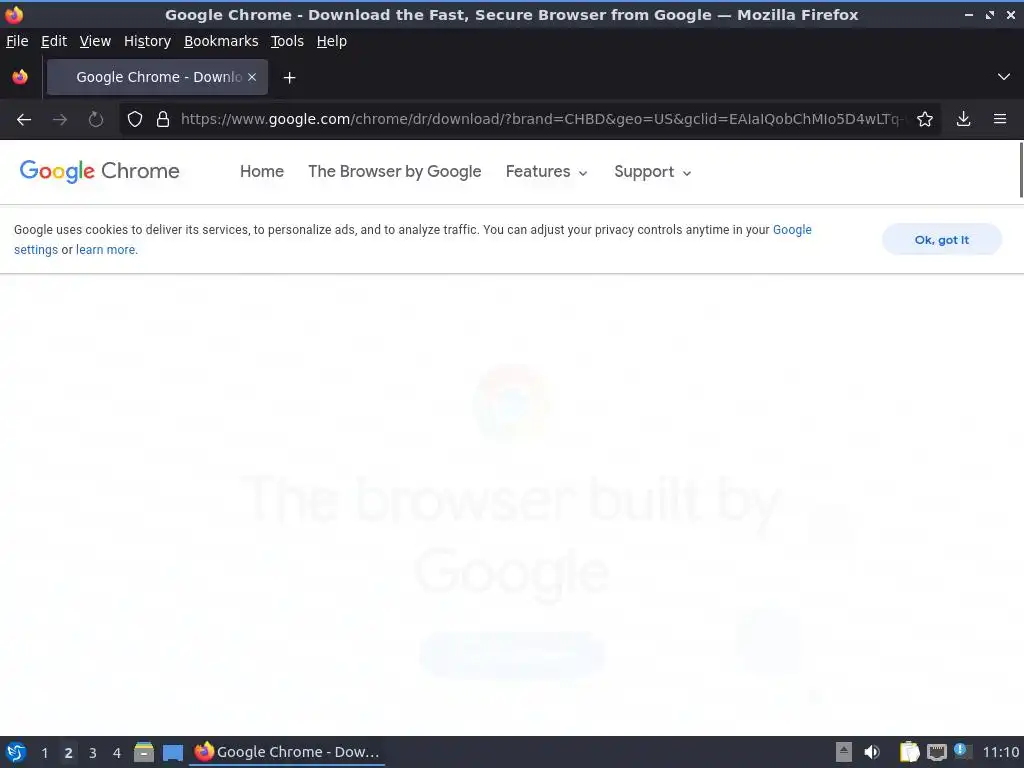Open update notifier tray icon
The image size is (1024, 768).
click(962, 751)
